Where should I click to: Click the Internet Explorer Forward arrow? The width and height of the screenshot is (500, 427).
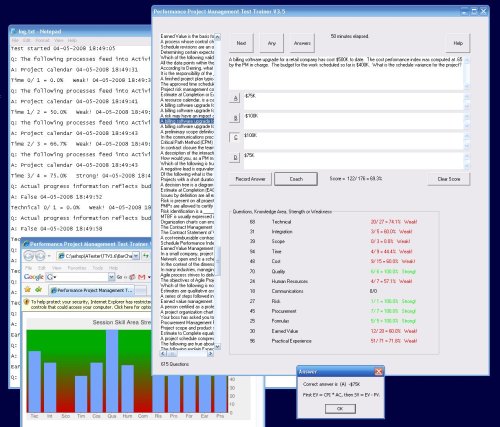coord(40,256)
